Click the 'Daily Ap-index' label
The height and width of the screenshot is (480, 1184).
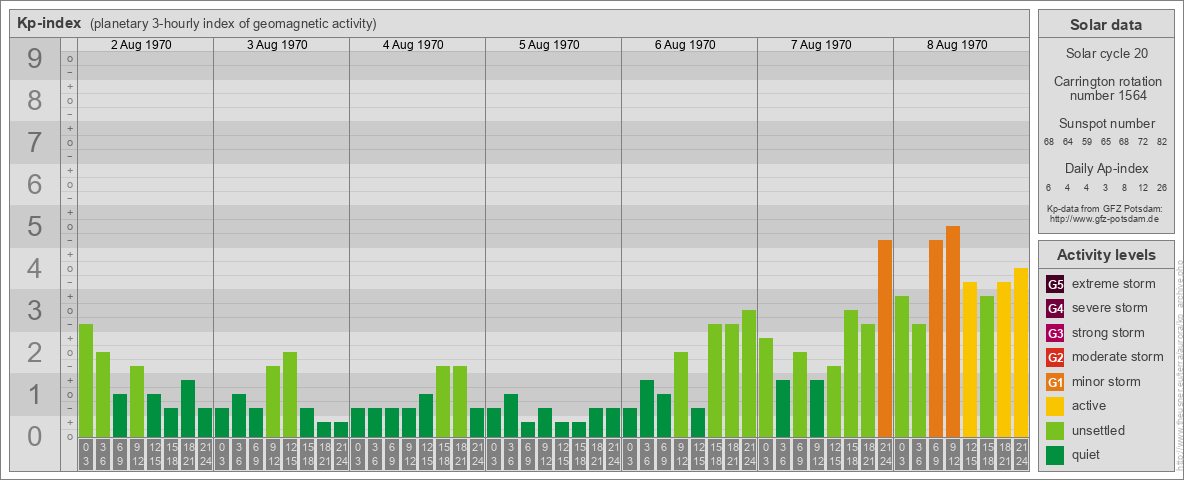1106,168
